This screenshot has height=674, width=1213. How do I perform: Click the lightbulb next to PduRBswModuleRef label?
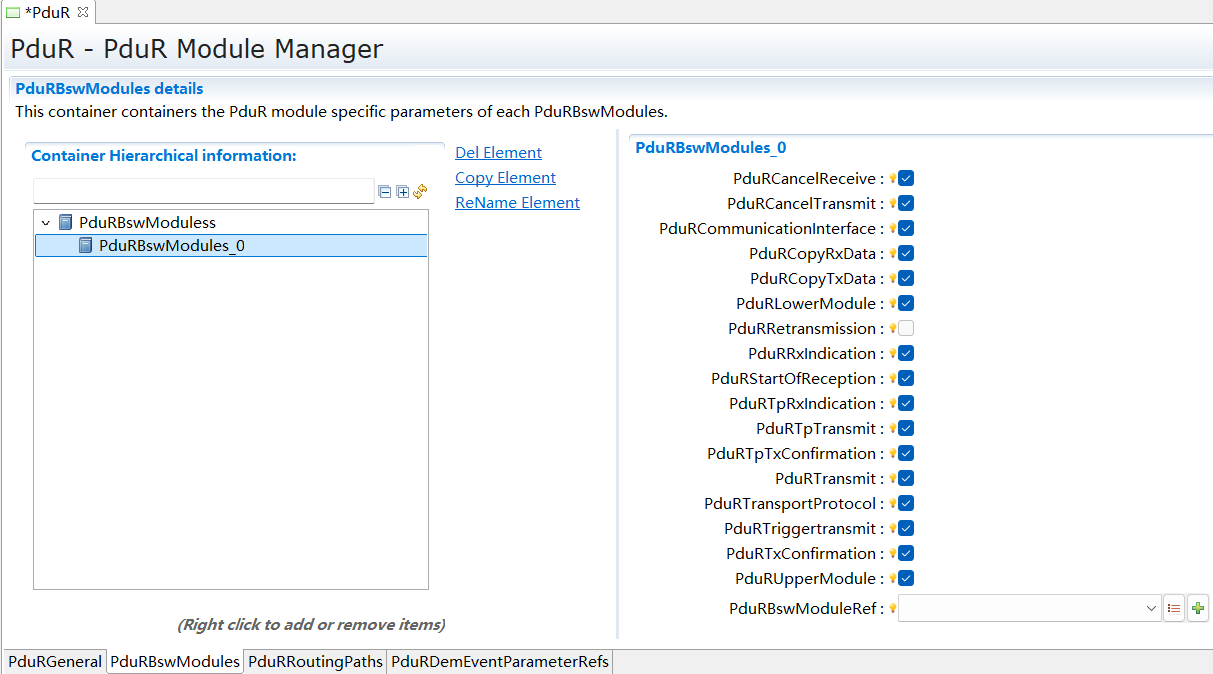893,607
